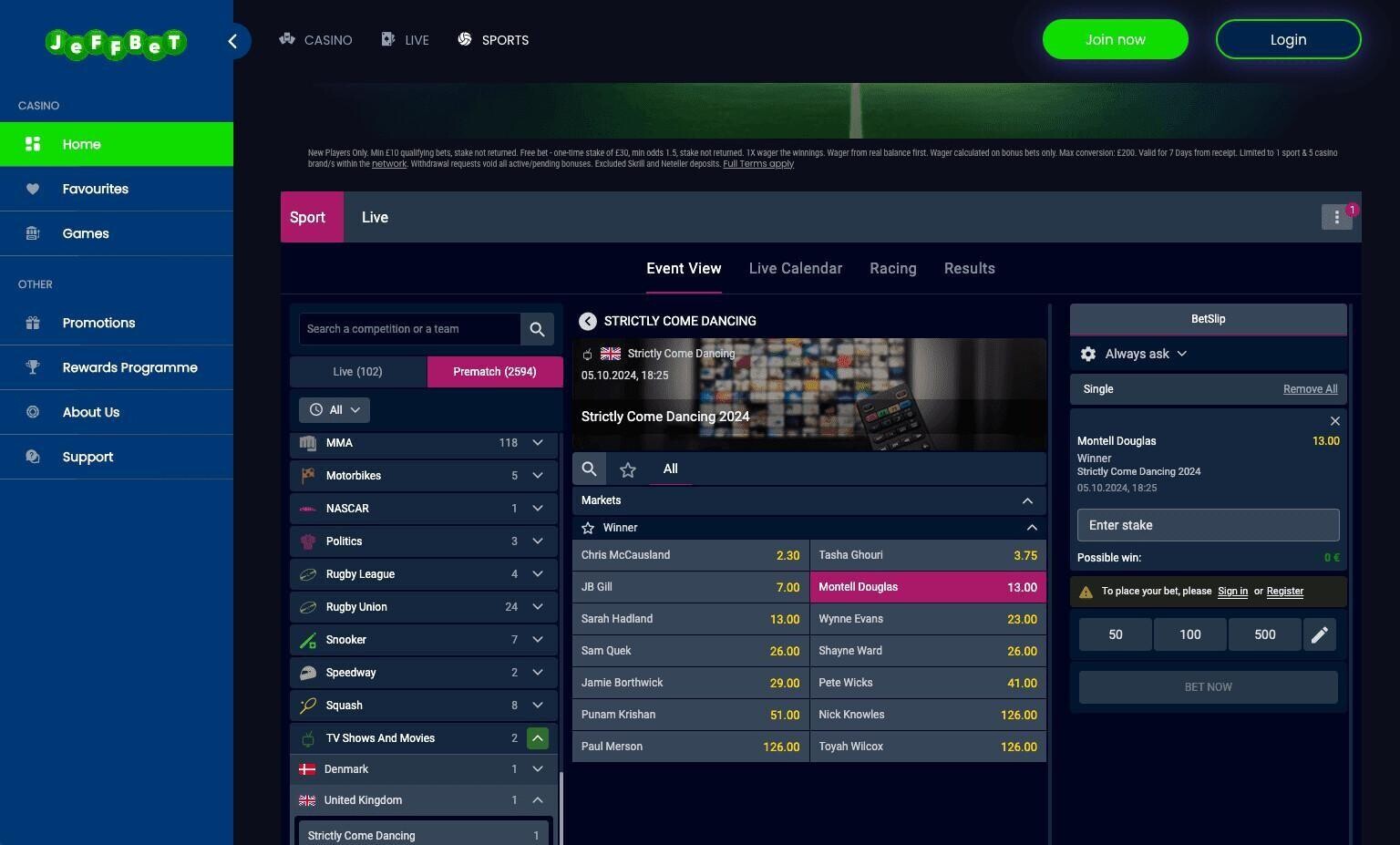Viewport: 1400px width, 845px height.
Task: Click the MMA sport icon
Action: pyautogui.click(x=308, y=443)
